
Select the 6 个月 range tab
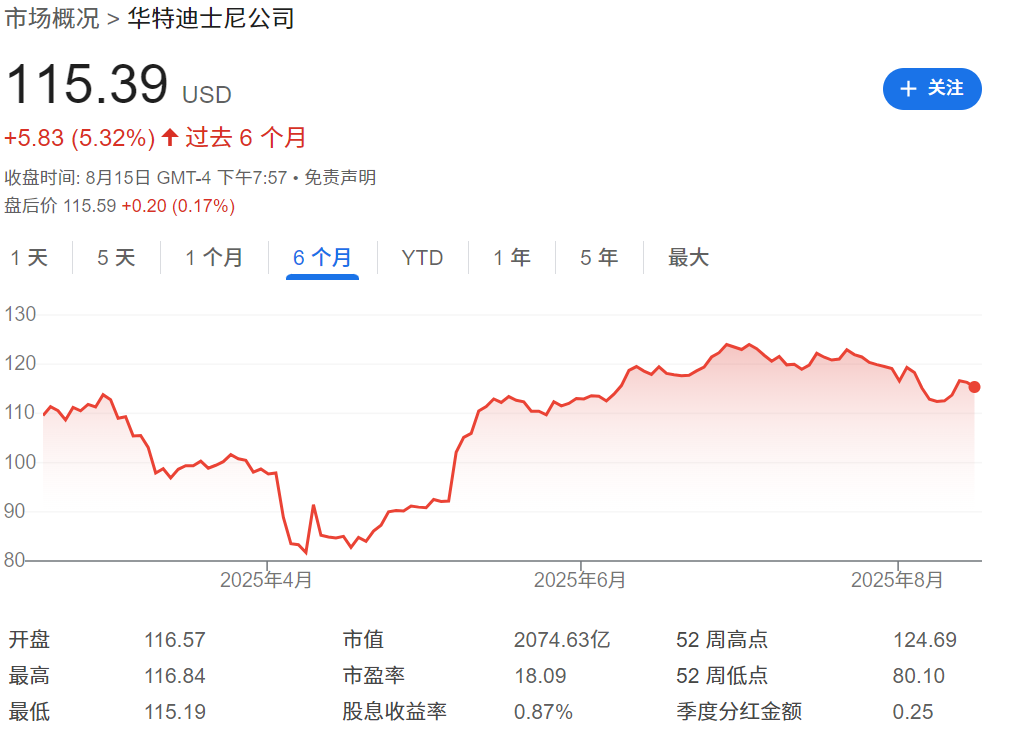tap(322, 258)
